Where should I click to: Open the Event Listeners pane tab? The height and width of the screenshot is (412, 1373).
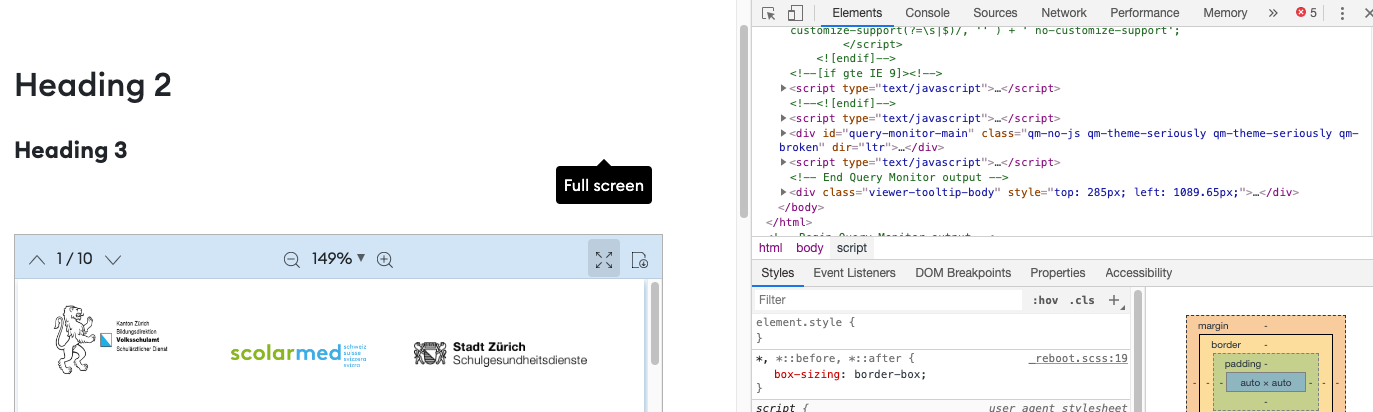coord(852,273)
